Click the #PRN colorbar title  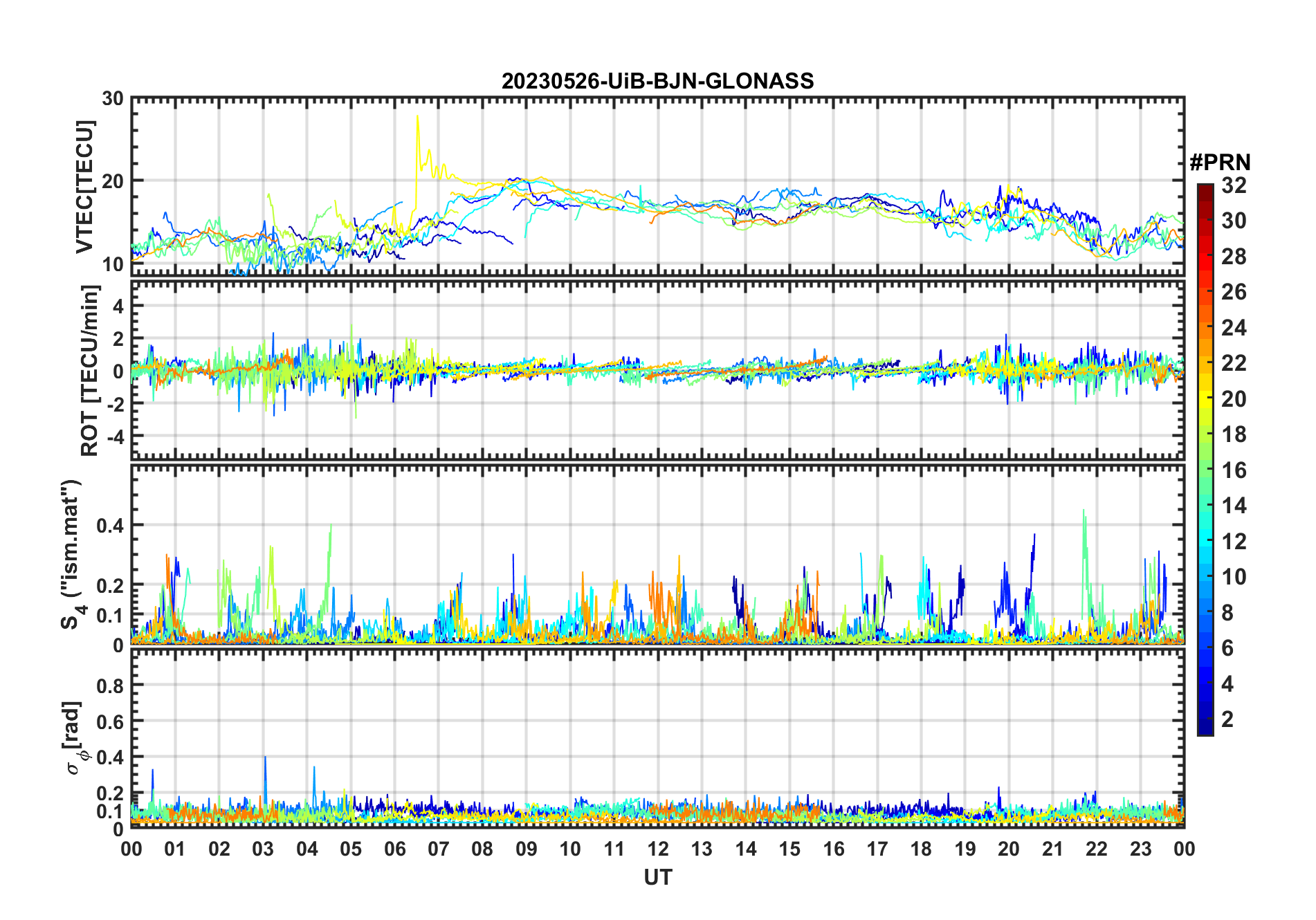1220,163
